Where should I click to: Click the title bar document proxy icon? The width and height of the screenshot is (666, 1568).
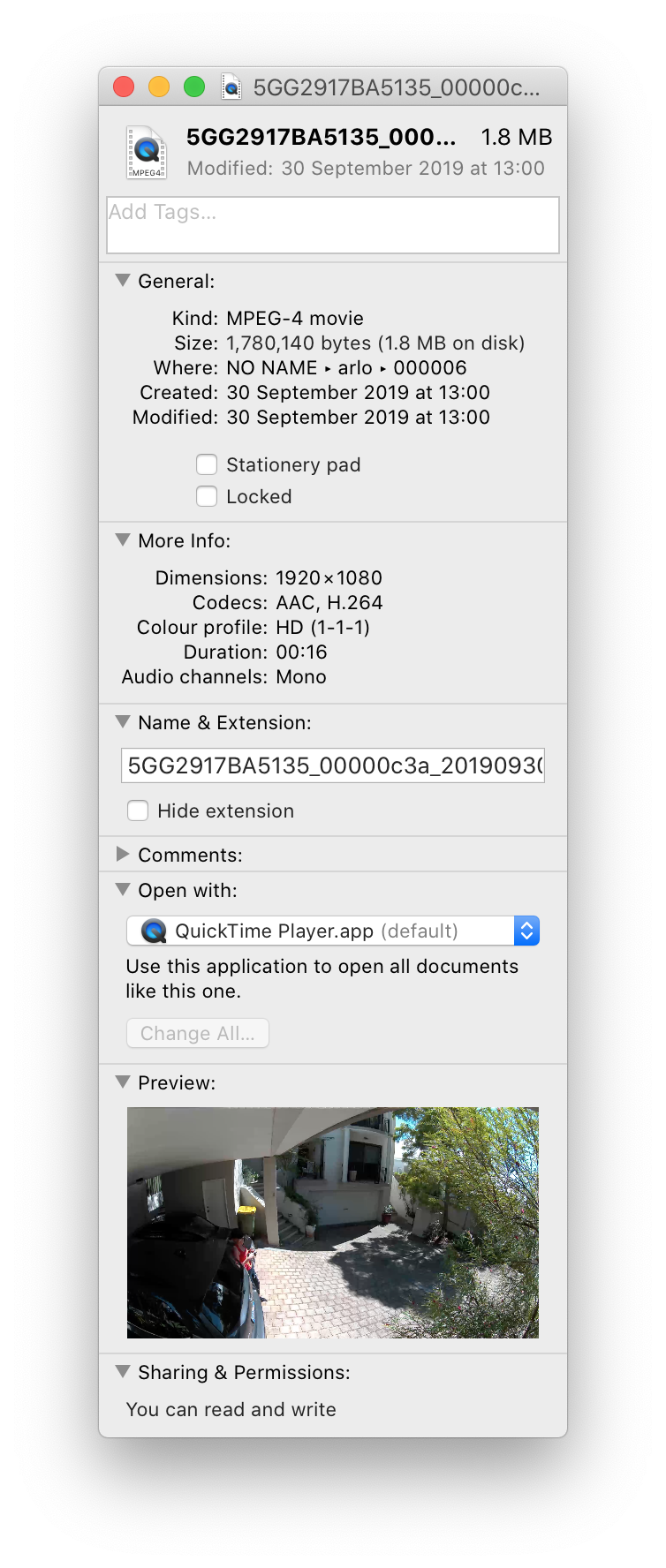click(231, 87)
